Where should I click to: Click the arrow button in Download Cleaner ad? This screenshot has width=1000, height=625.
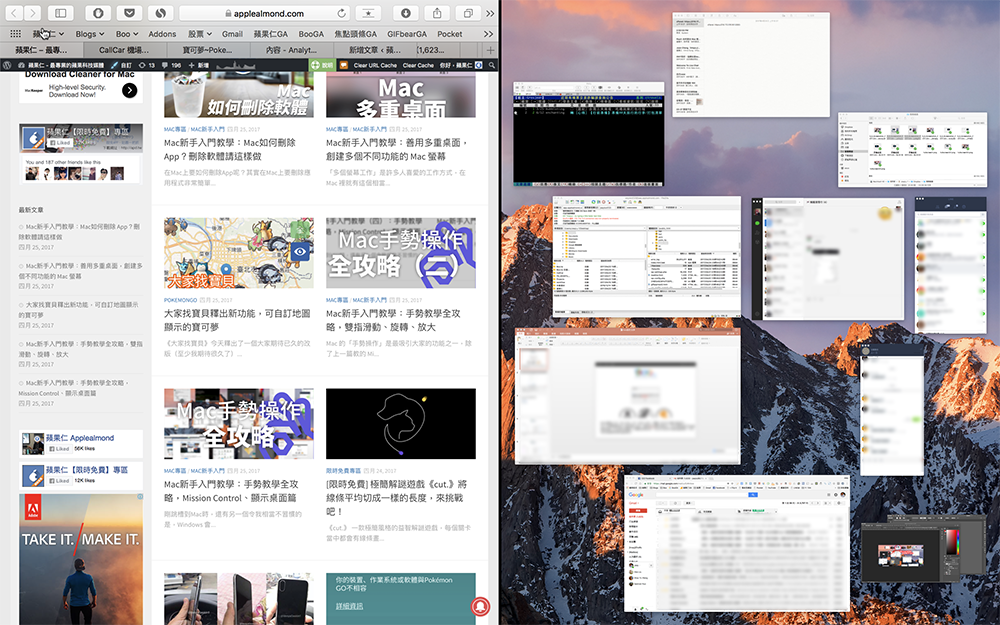(129, 91)
